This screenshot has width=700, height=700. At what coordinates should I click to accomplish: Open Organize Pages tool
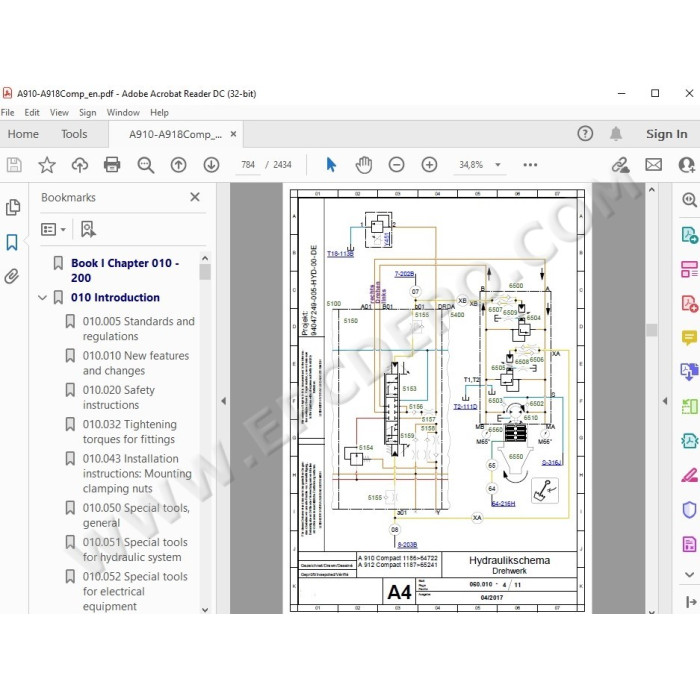click(x=689, y=269)
